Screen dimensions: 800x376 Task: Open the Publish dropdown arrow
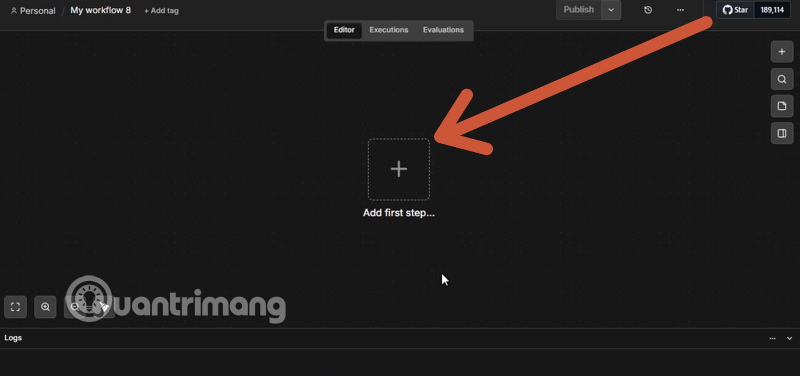click(x=611, y=10)
